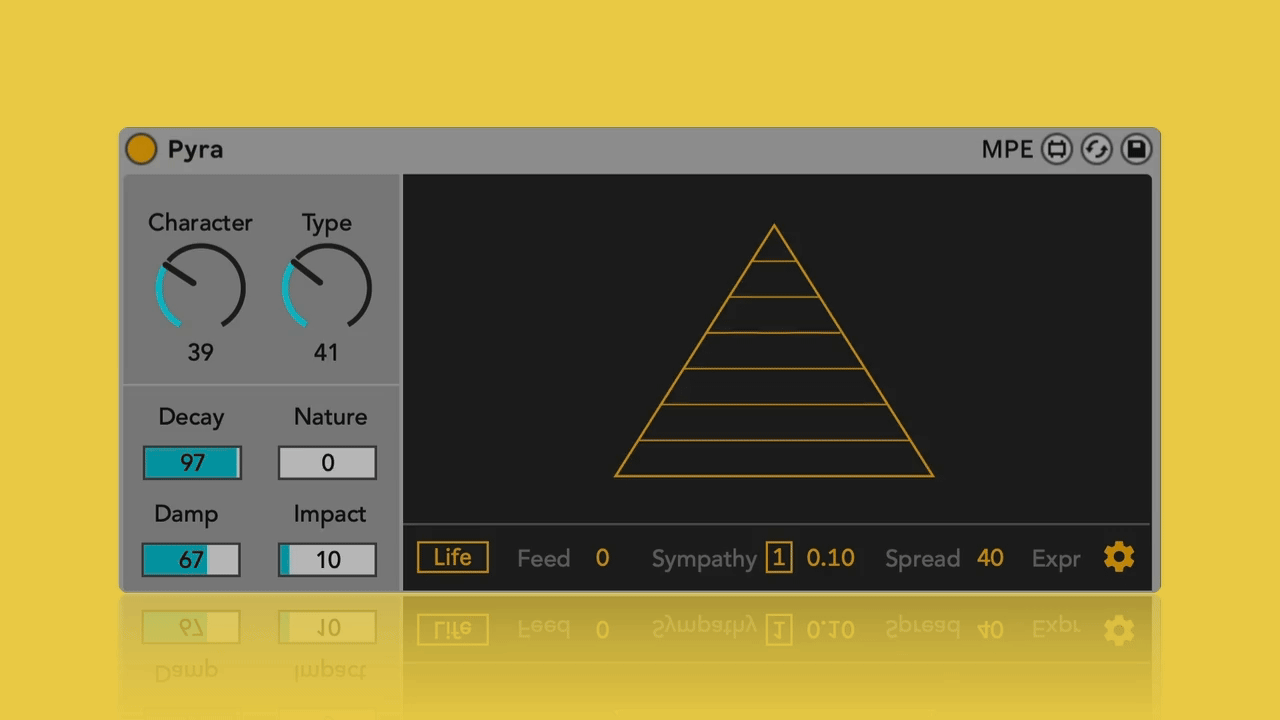
Task: Click the MPE label in title bar
Action: 1007,149
